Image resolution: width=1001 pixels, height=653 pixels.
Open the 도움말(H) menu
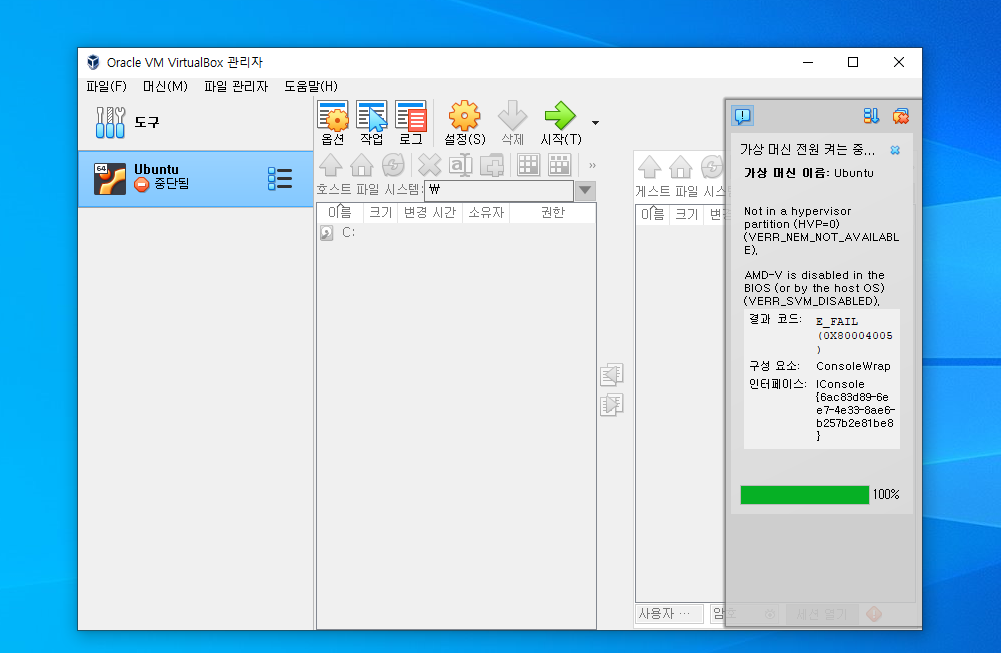(x=311, y=86)
